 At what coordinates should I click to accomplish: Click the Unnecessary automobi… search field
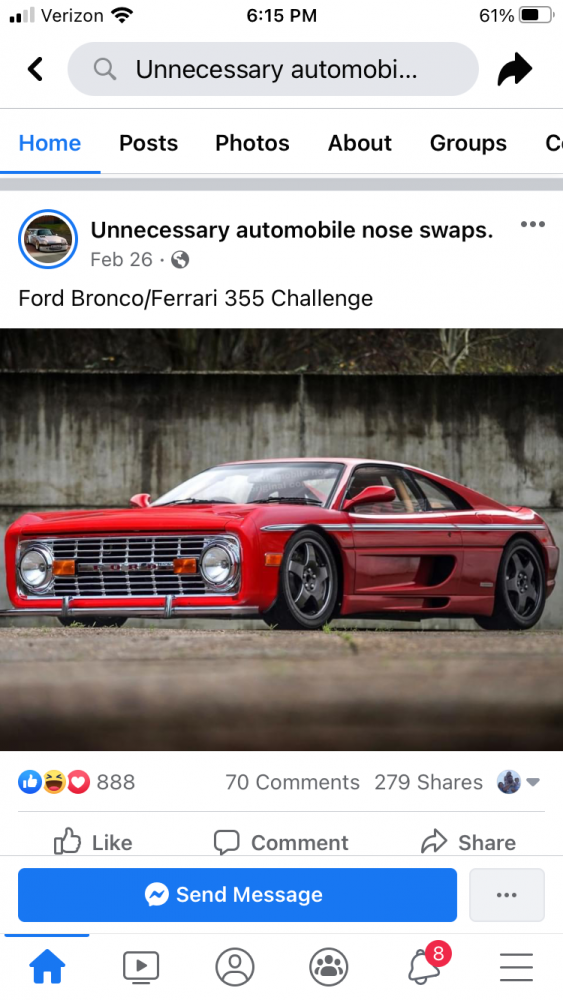[x=273, y=69]
